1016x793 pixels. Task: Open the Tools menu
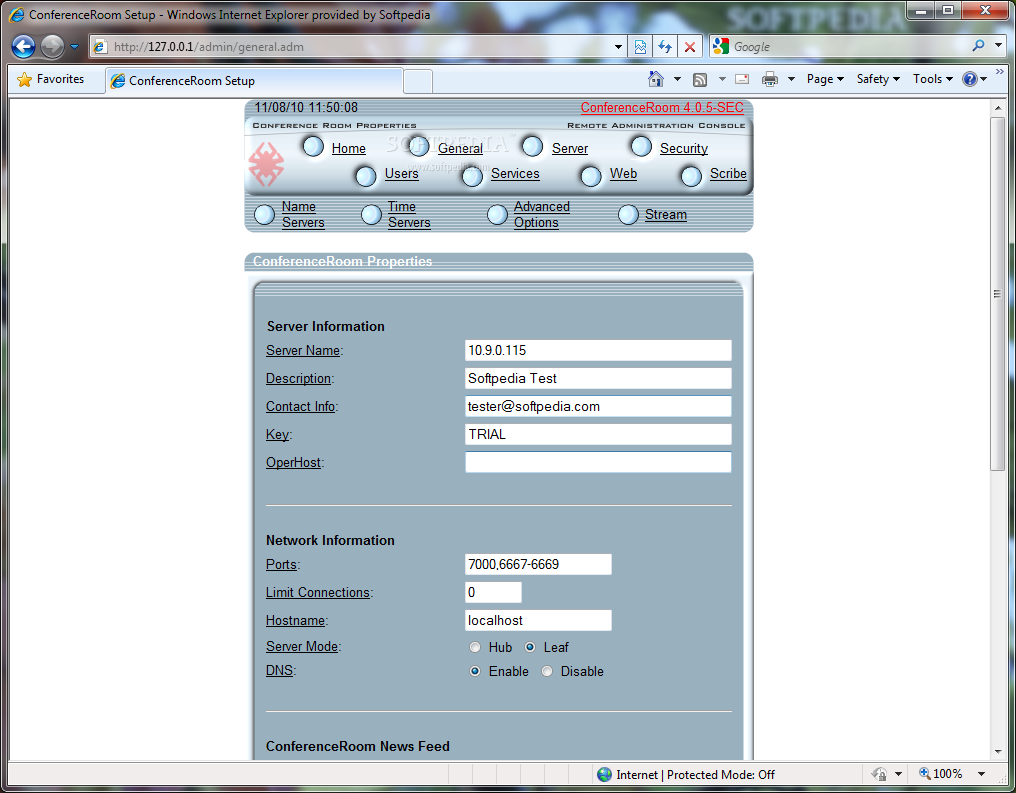tap(932, 79)
